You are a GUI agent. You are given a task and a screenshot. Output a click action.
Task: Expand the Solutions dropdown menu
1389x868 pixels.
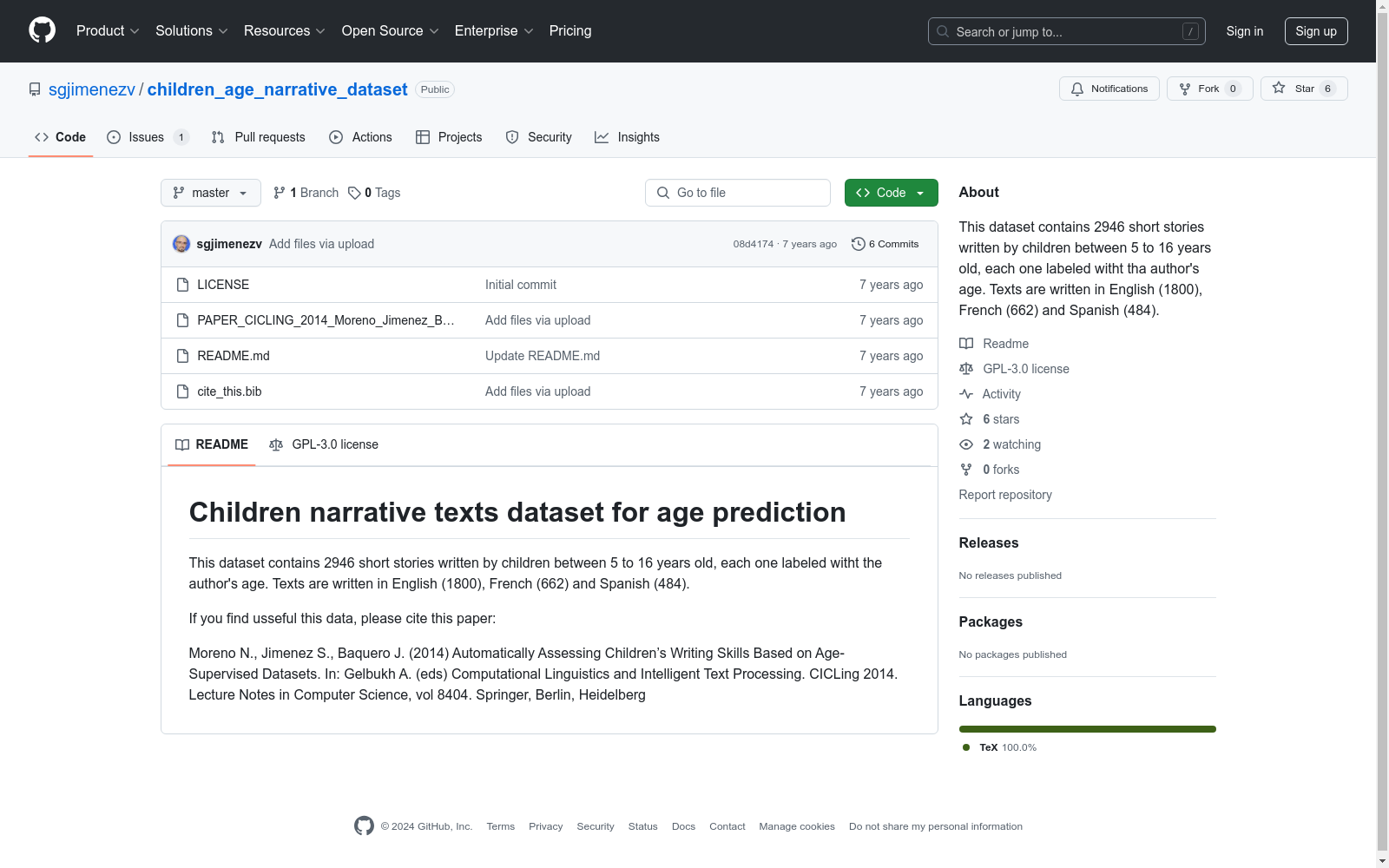click(192, 31)
